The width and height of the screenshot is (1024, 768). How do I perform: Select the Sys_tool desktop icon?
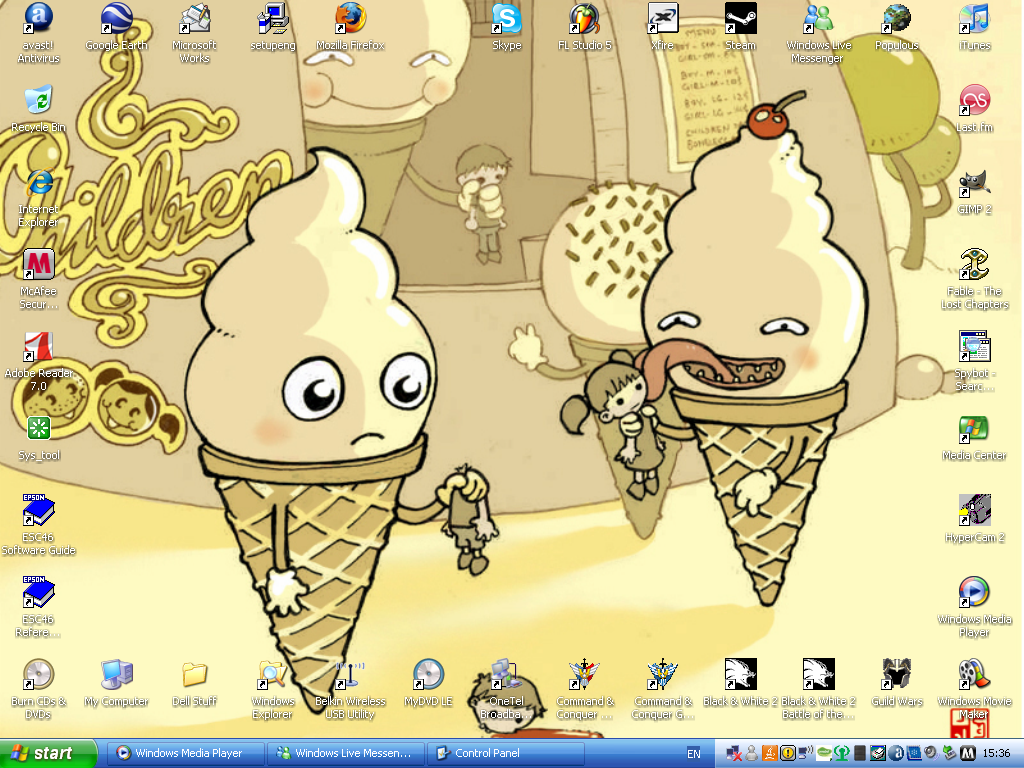point(39,438)
